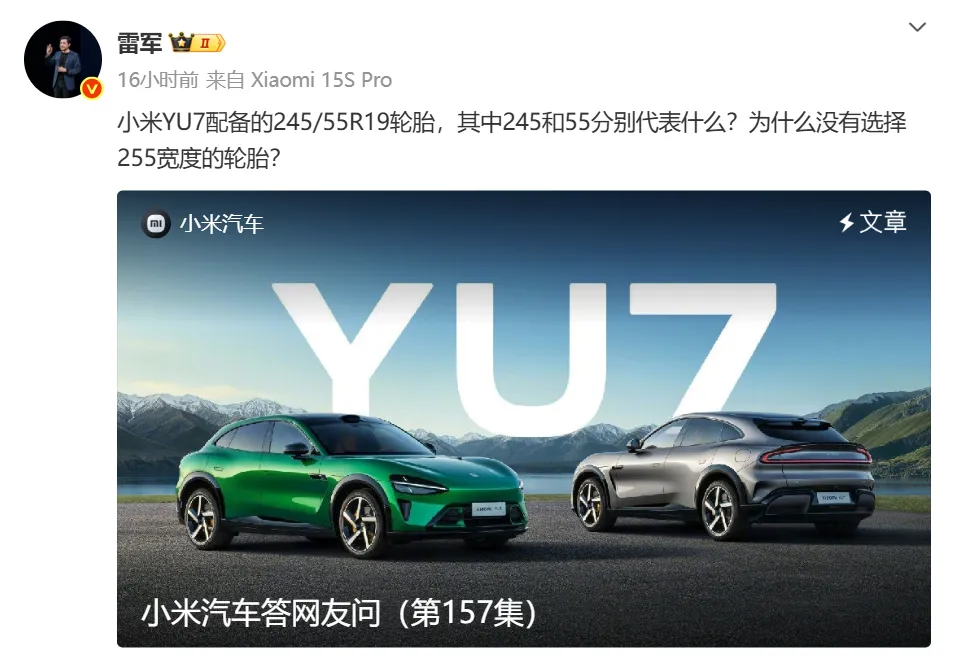Click the lightning bolt article icon
This screenshot has height=661, width=958.
(846, 222)
